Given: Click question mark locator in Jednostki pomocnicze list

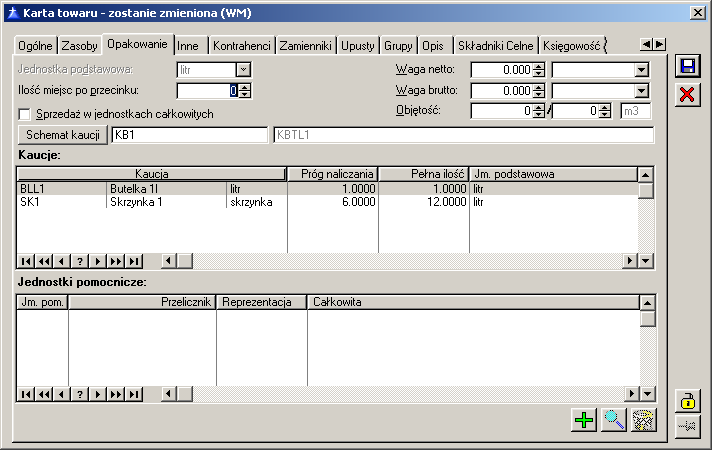Looking at the screenshot, I should click(80, 394).
